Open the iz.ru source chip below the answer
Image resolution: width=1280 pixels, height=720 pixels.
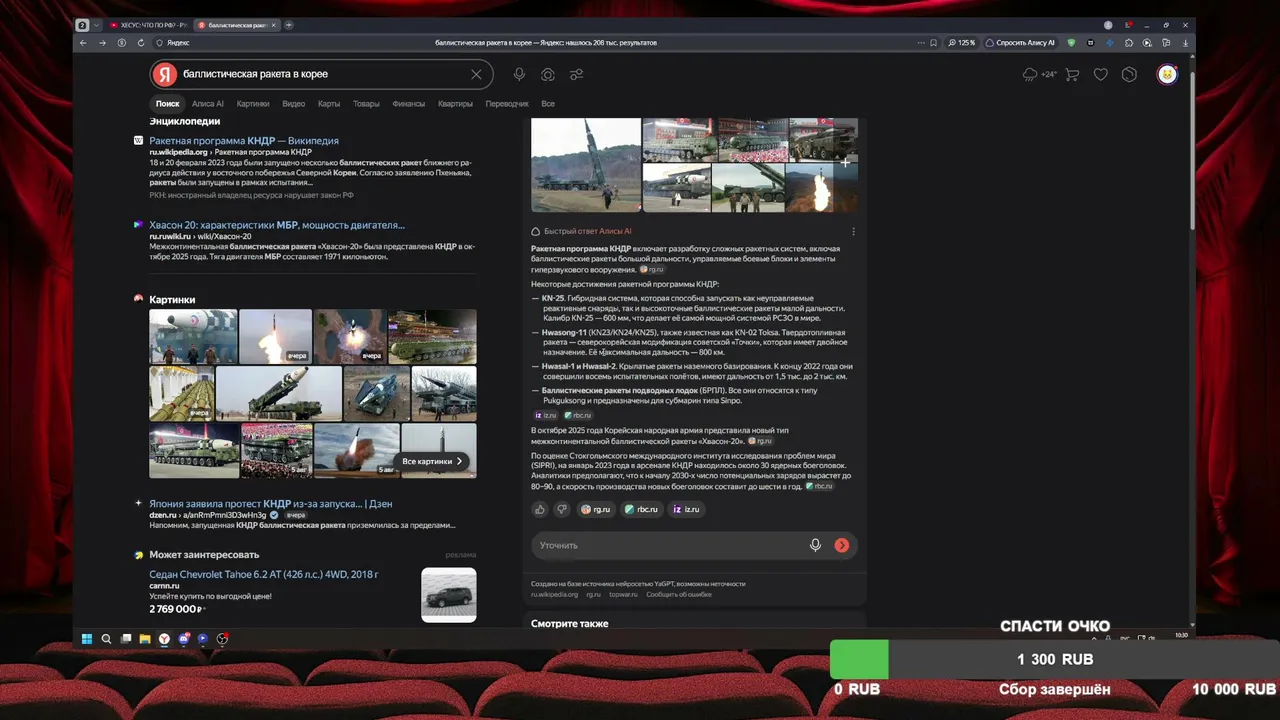(x=686, y=509)
